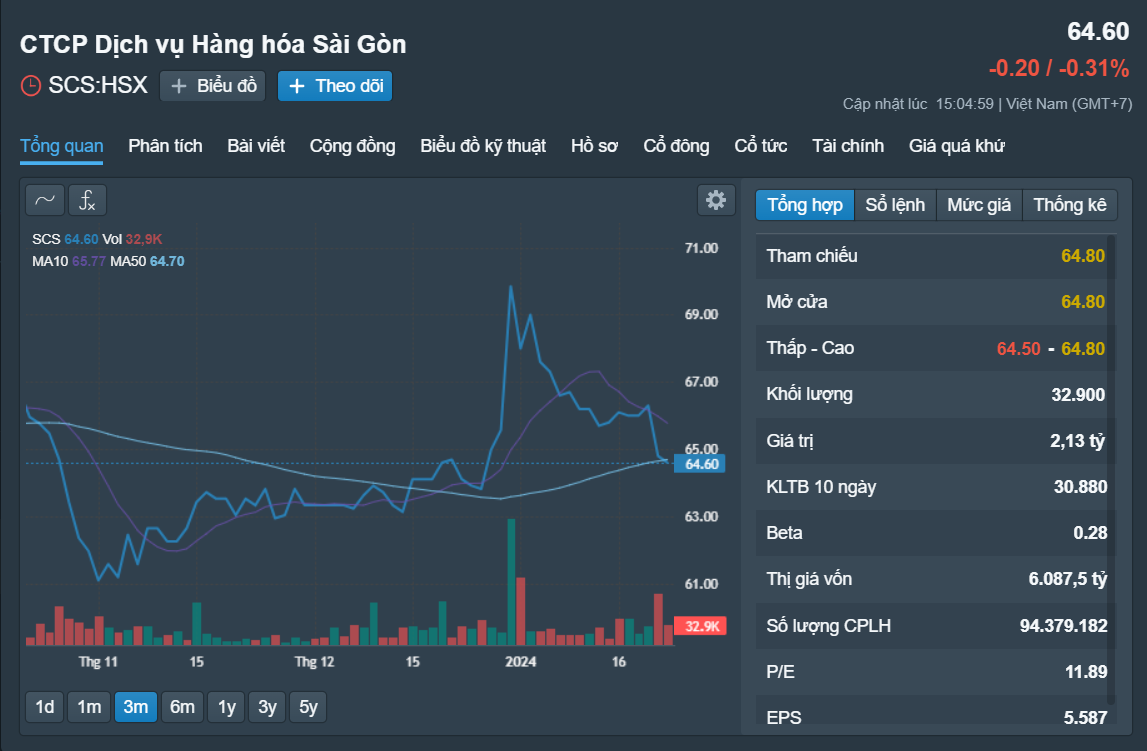Click Số lượng CPLH value 94.379.182
The height and width of the screenshot is (751, 1147).
click(1064, 626)
